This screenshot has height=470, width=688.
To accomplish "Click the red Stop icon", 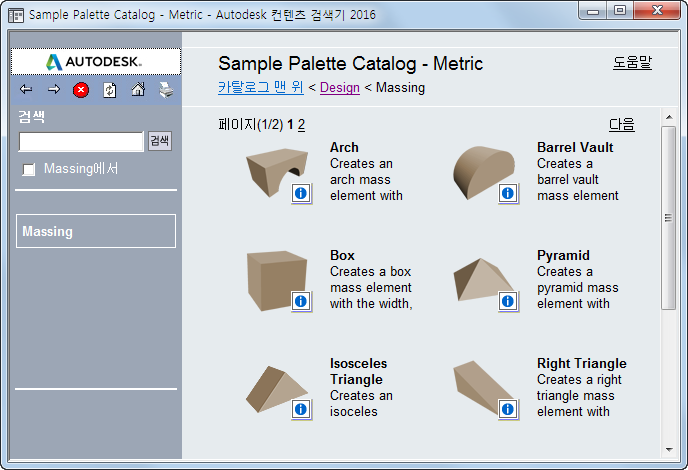I will (x=81, y=90).
